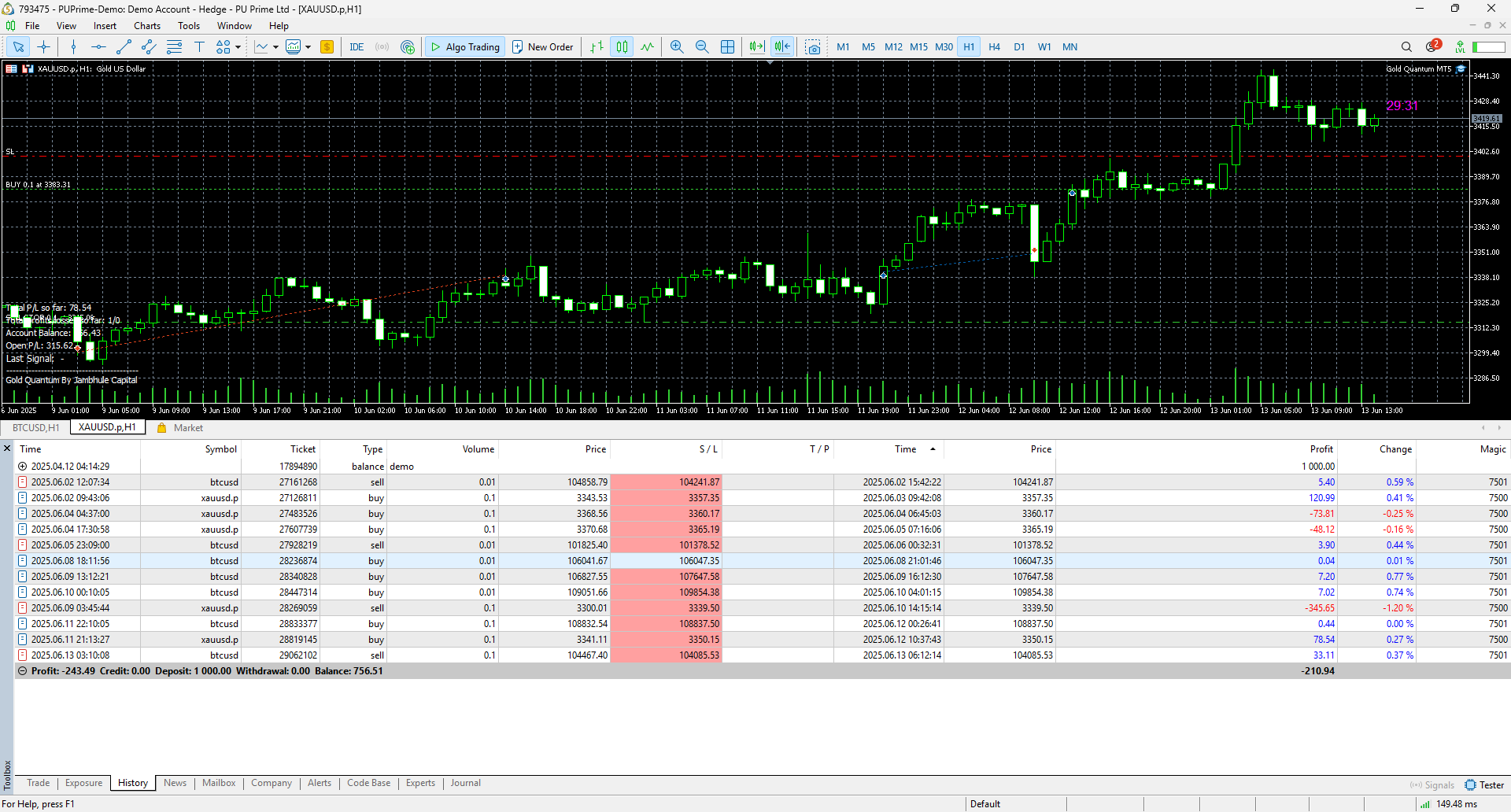
Task: Switch chart to candlestick mode
Action: [x=623, y=47]
